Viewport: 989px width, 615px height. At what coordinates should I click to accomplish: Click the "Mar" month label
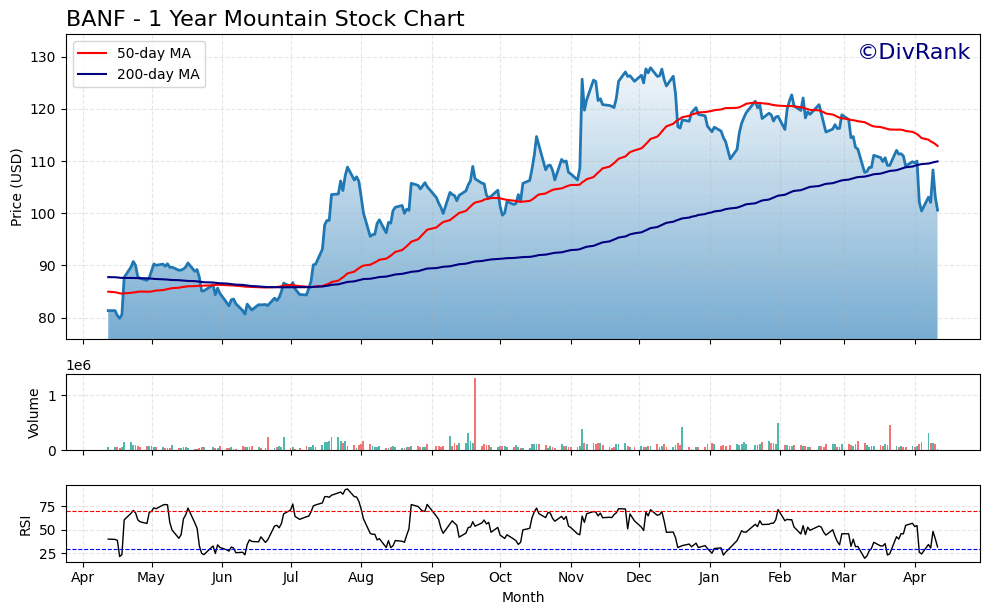pos(843,577)
